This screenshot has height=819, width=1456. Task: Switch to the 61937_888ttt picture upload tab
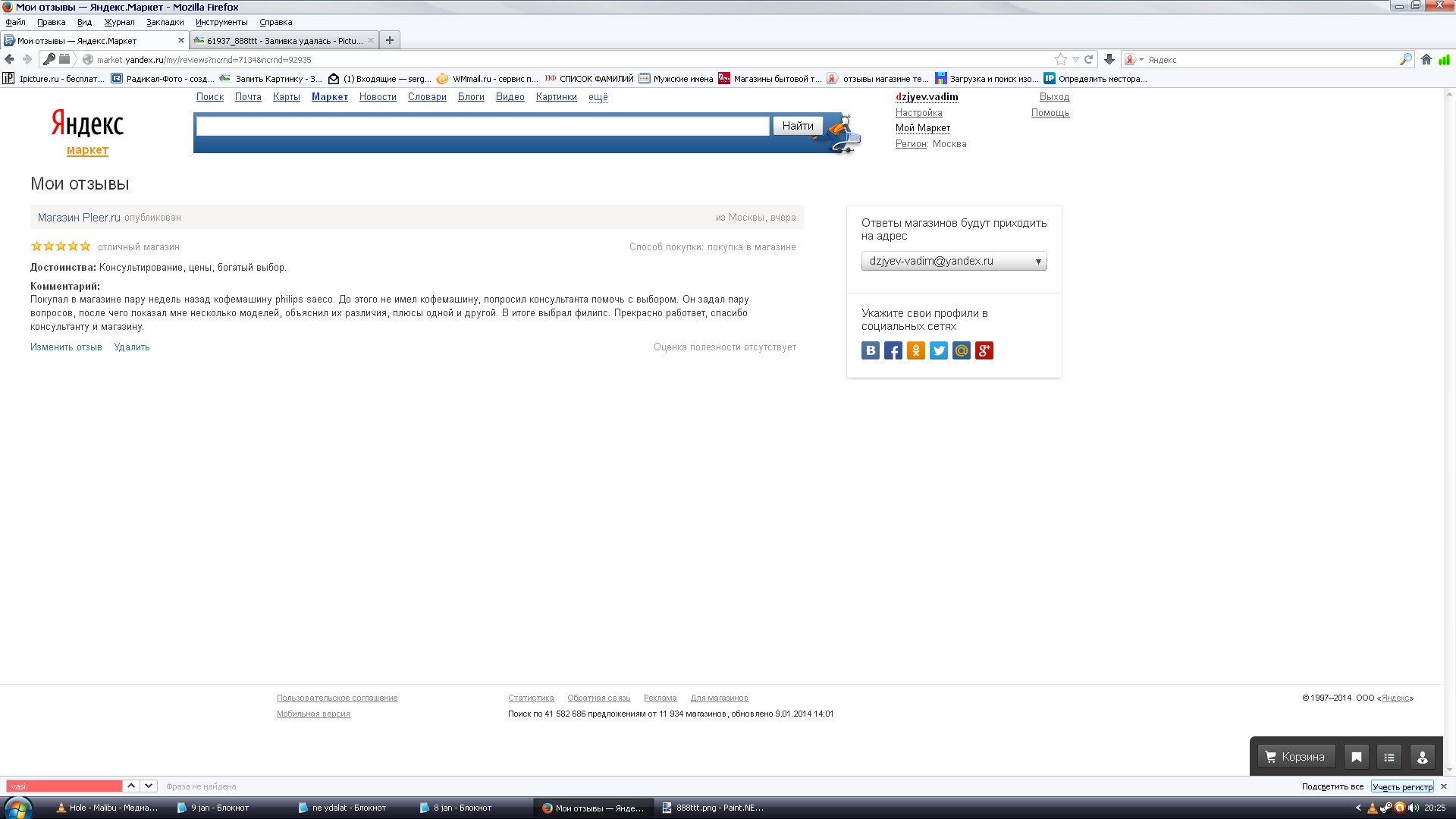[282, 41]
